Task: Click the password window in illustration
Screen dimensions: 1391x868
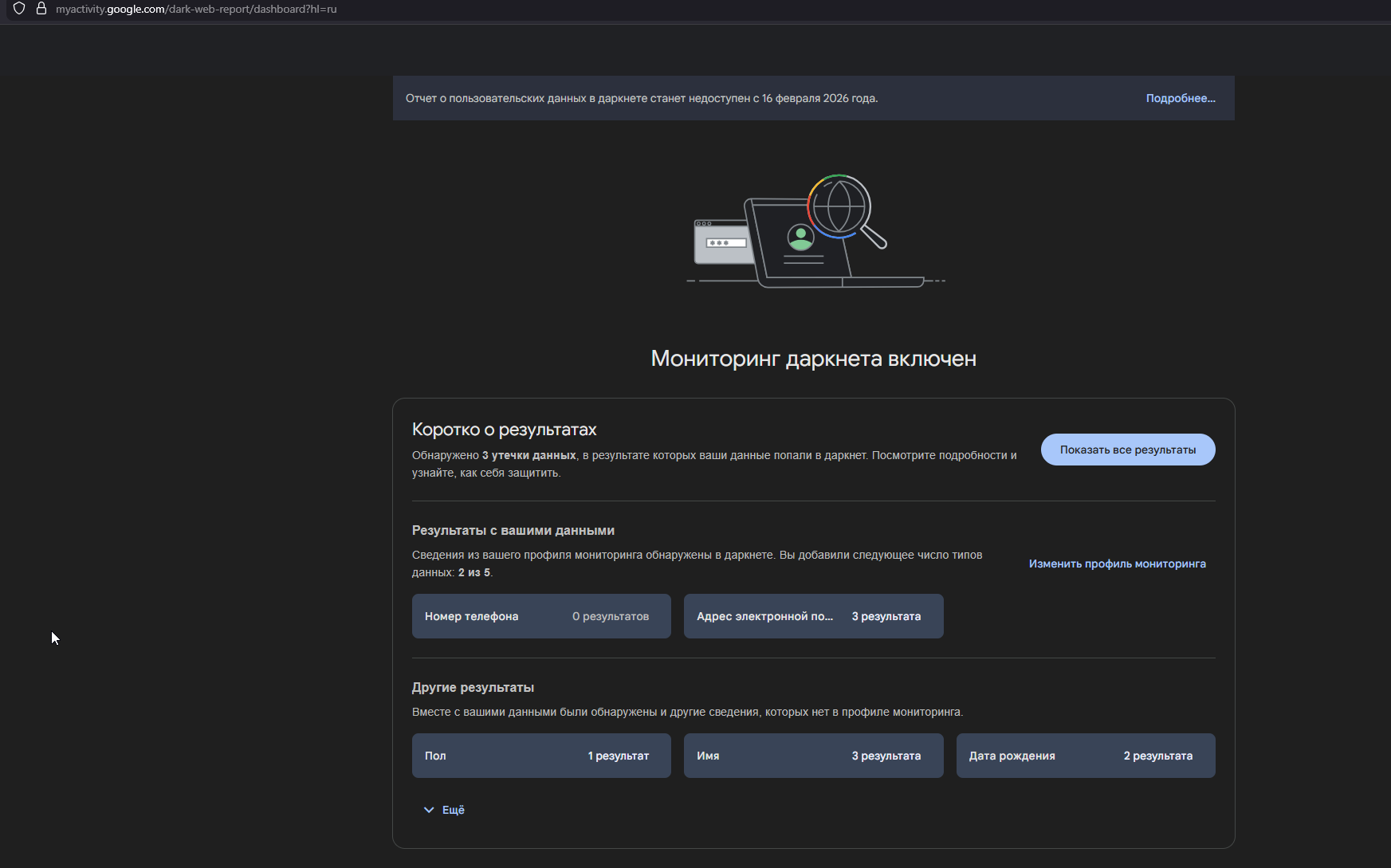Action: coord(722,242)
